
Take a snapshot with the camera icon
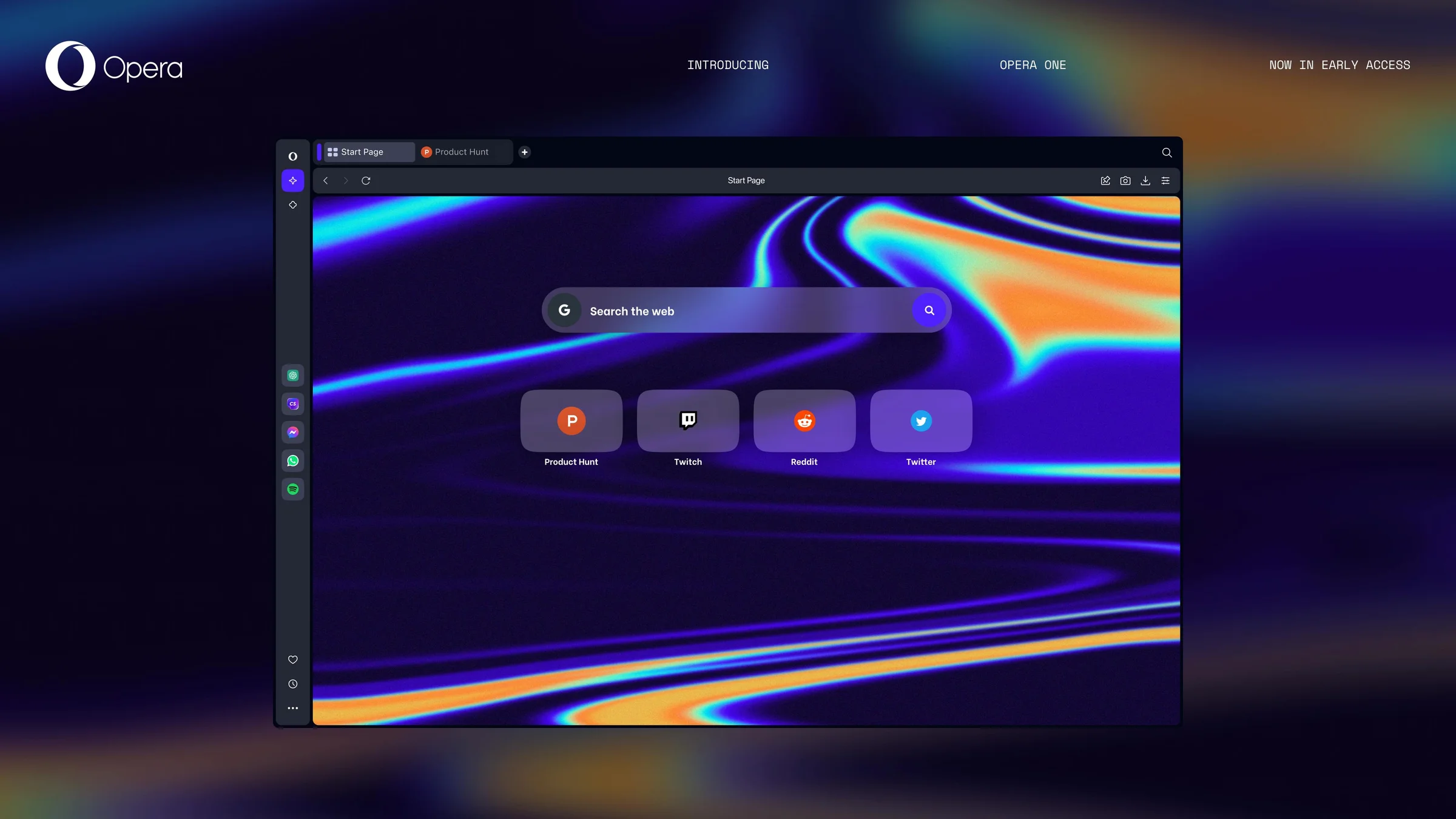1125,181
